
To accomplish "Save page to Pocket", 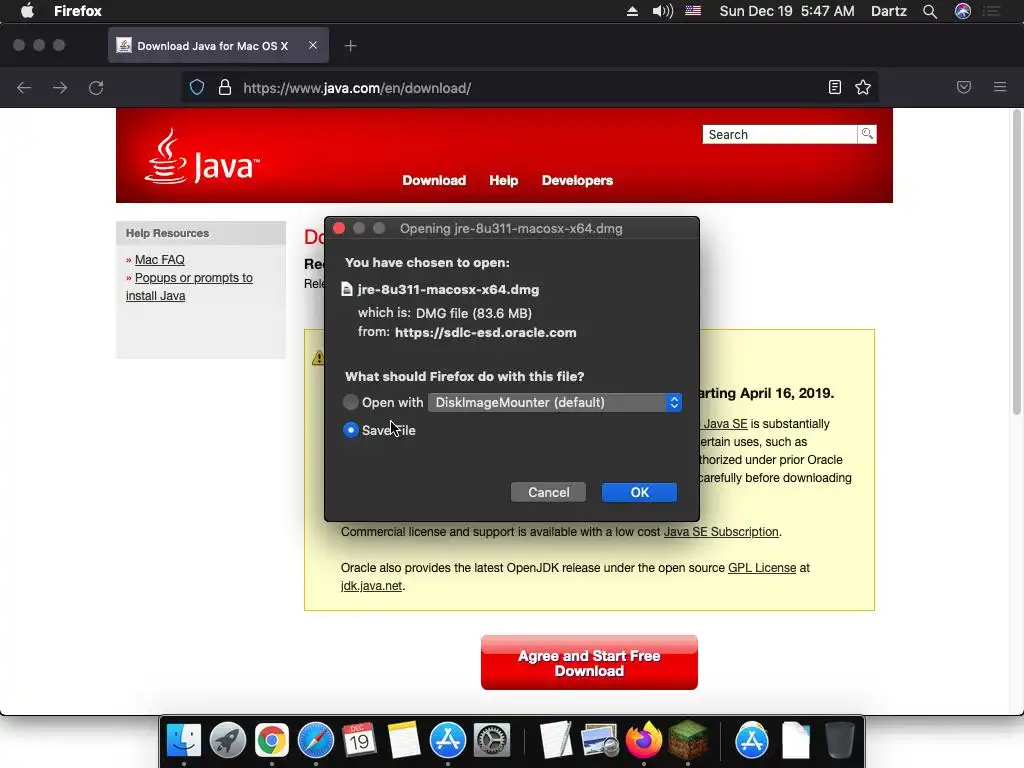I will [964, 87].
